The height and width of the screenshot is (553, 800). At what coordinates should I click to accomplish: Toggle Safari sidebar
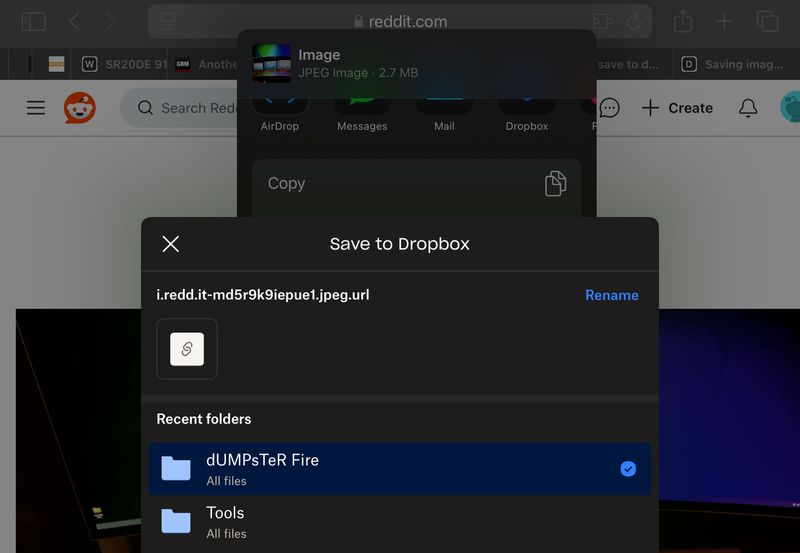pyautogui.click(x=34, y=21)
